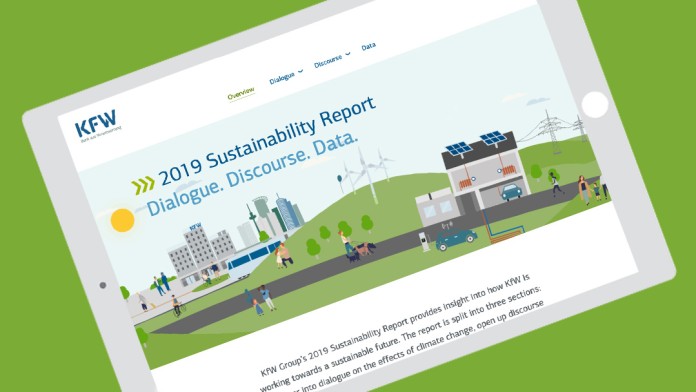Open the Dialogue menu item

coord(281,79)
